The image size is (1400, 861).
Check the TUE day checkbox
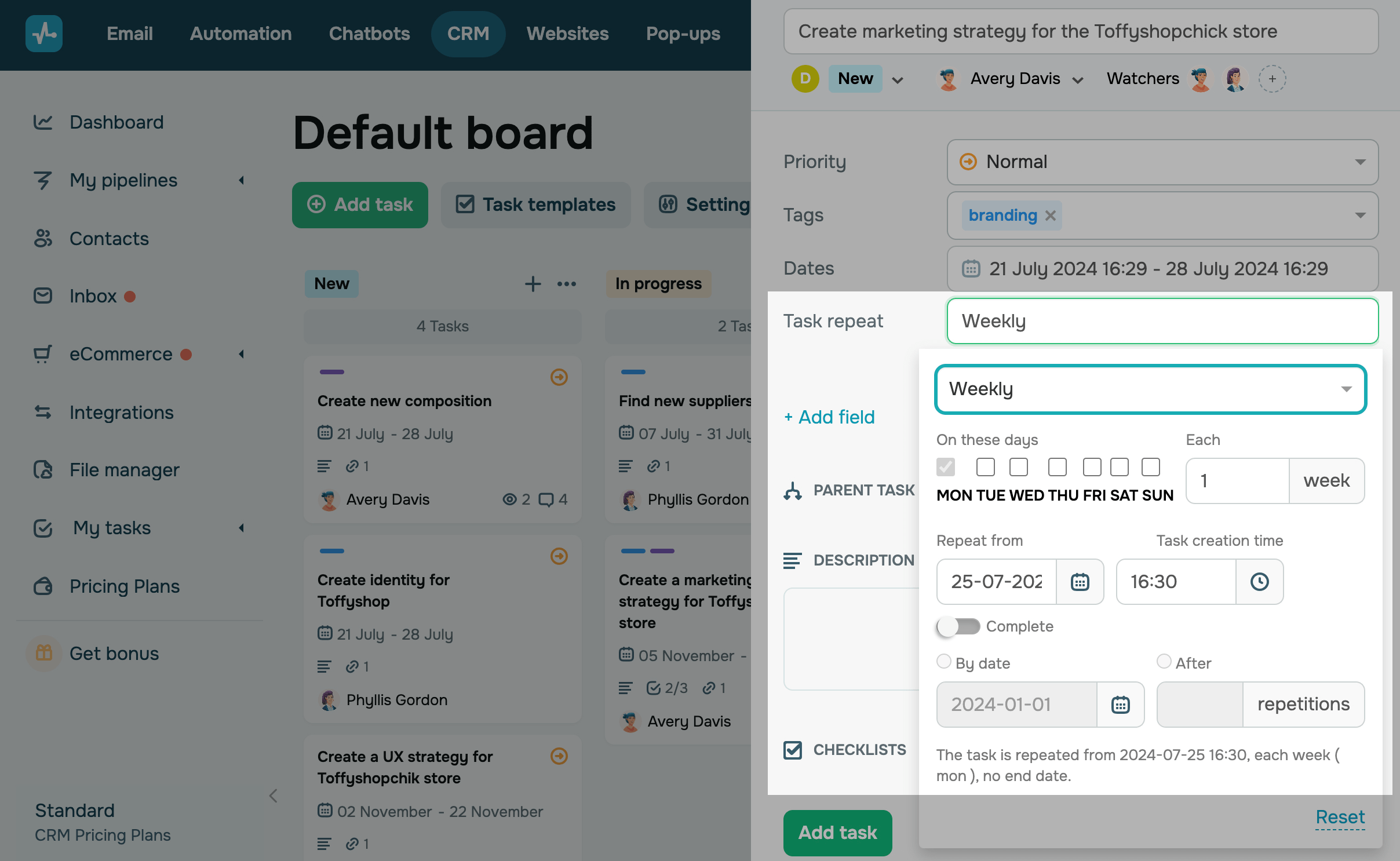(x=985, y=467)
